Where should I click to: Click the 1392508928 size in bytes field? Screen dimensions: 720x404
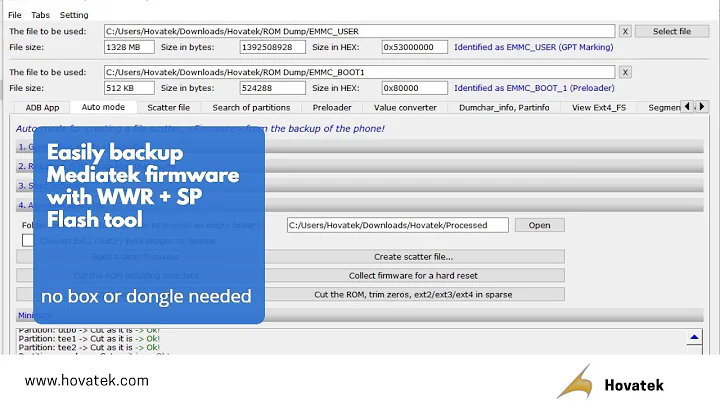click(272, 47)
